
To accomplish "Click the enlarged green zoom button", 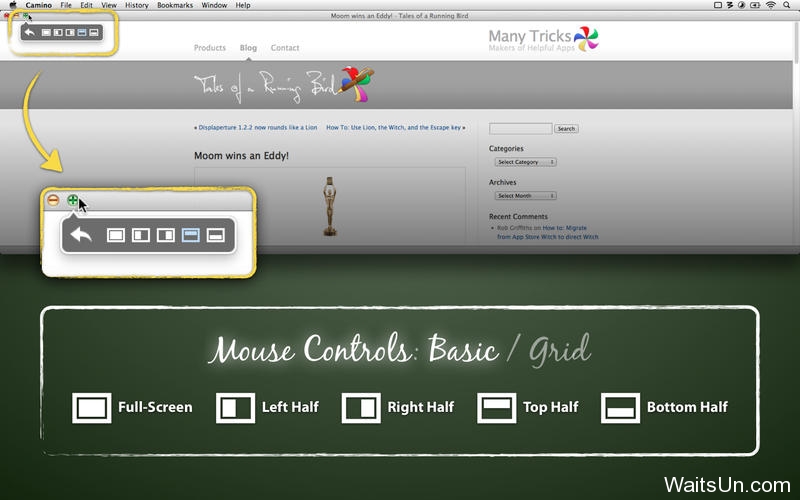I will coord(73,200).
